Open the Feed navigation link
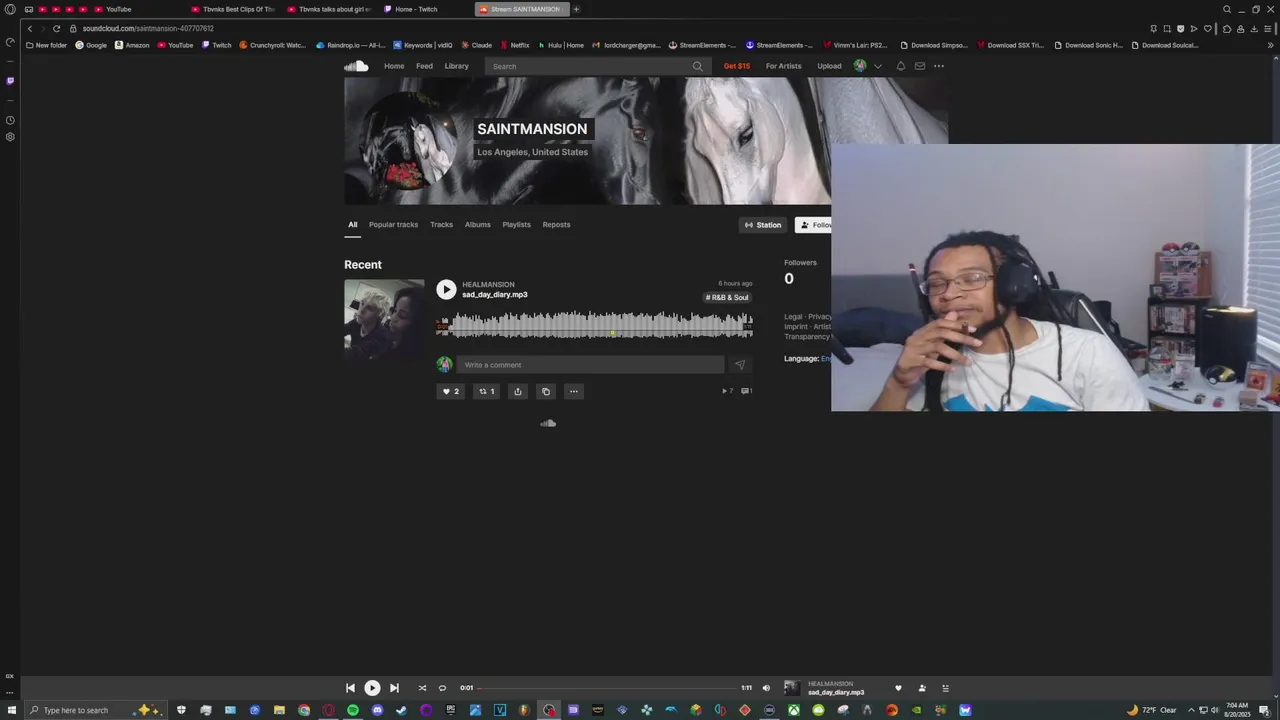1280x720 pixels. [x=424, y=66]
